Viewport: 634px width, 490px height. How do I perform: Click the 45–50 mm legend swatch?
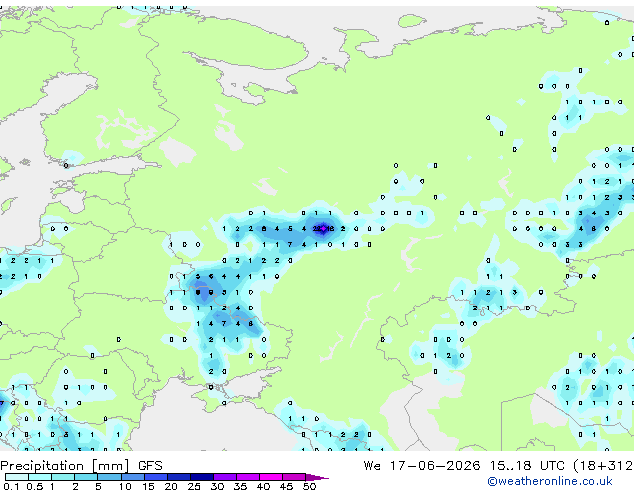[x=294, y=477]
